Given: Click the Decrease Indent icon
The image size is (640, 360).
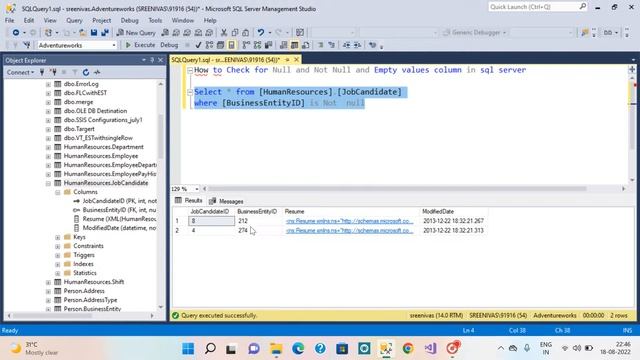Looking at the screenshot, I should 346,45.
